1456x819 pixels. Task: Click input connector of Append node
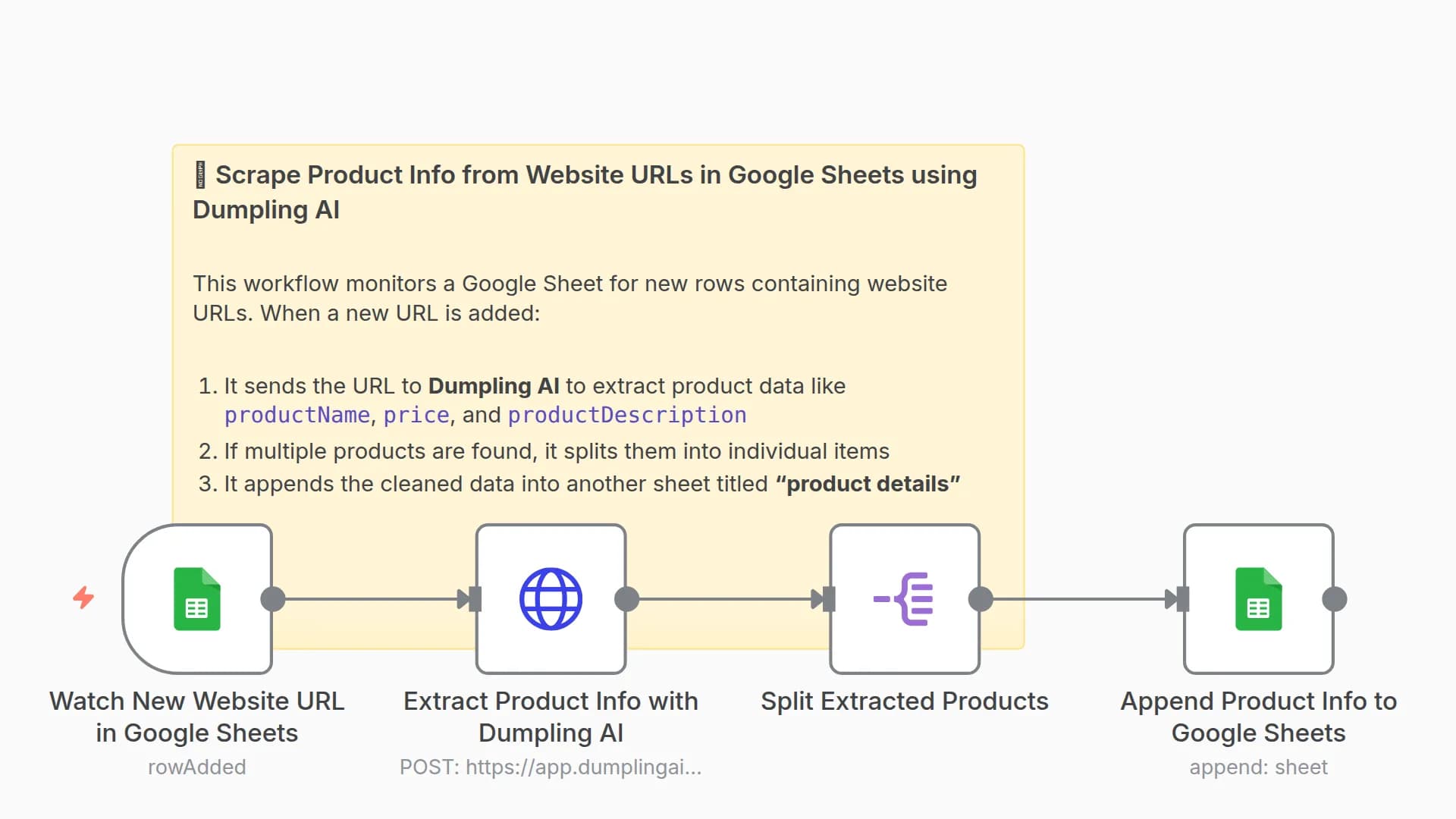[1182, 599]
